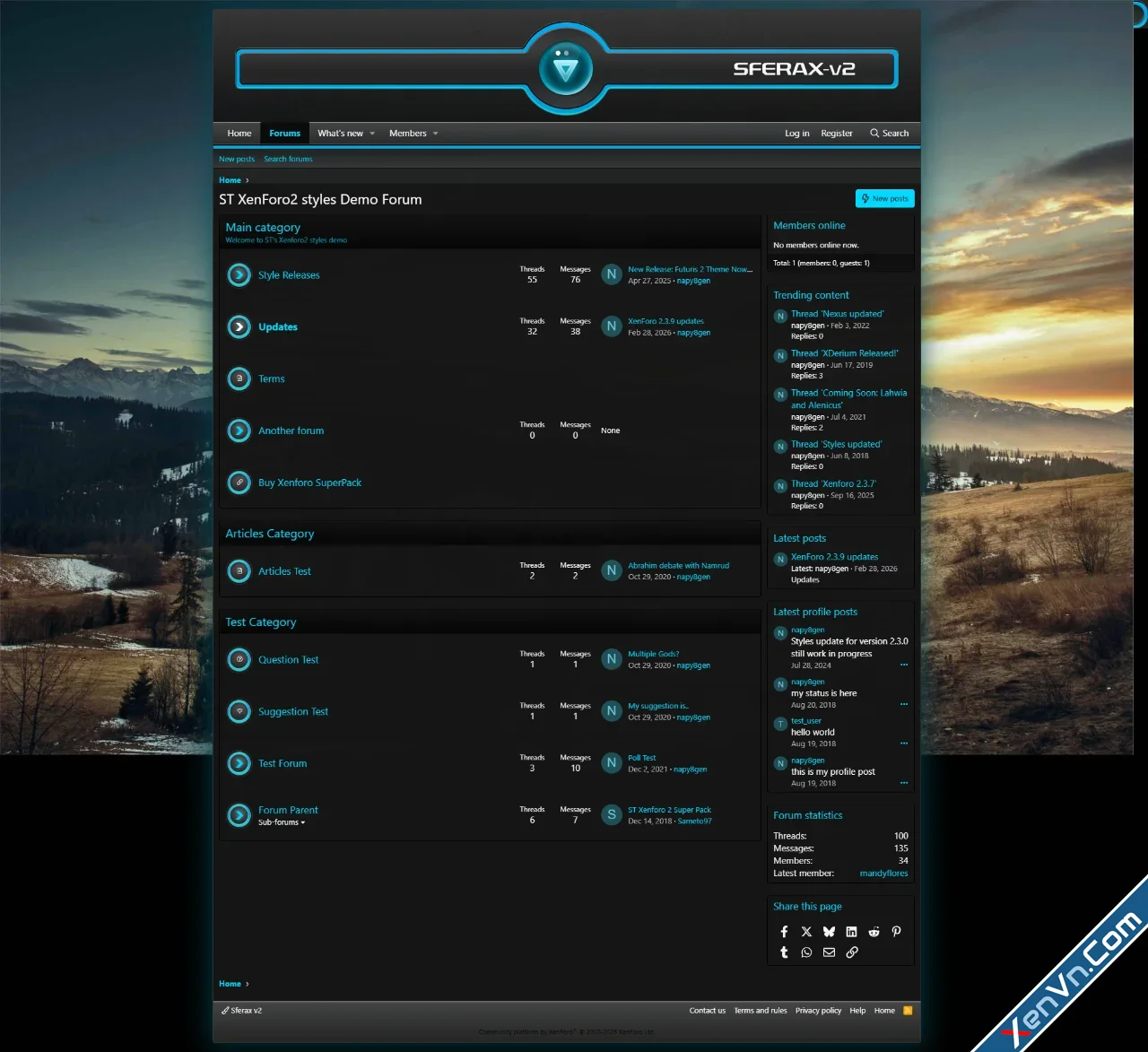Share this page on LinkedIn
The image size is (1148, 1052).
point(851,931)
